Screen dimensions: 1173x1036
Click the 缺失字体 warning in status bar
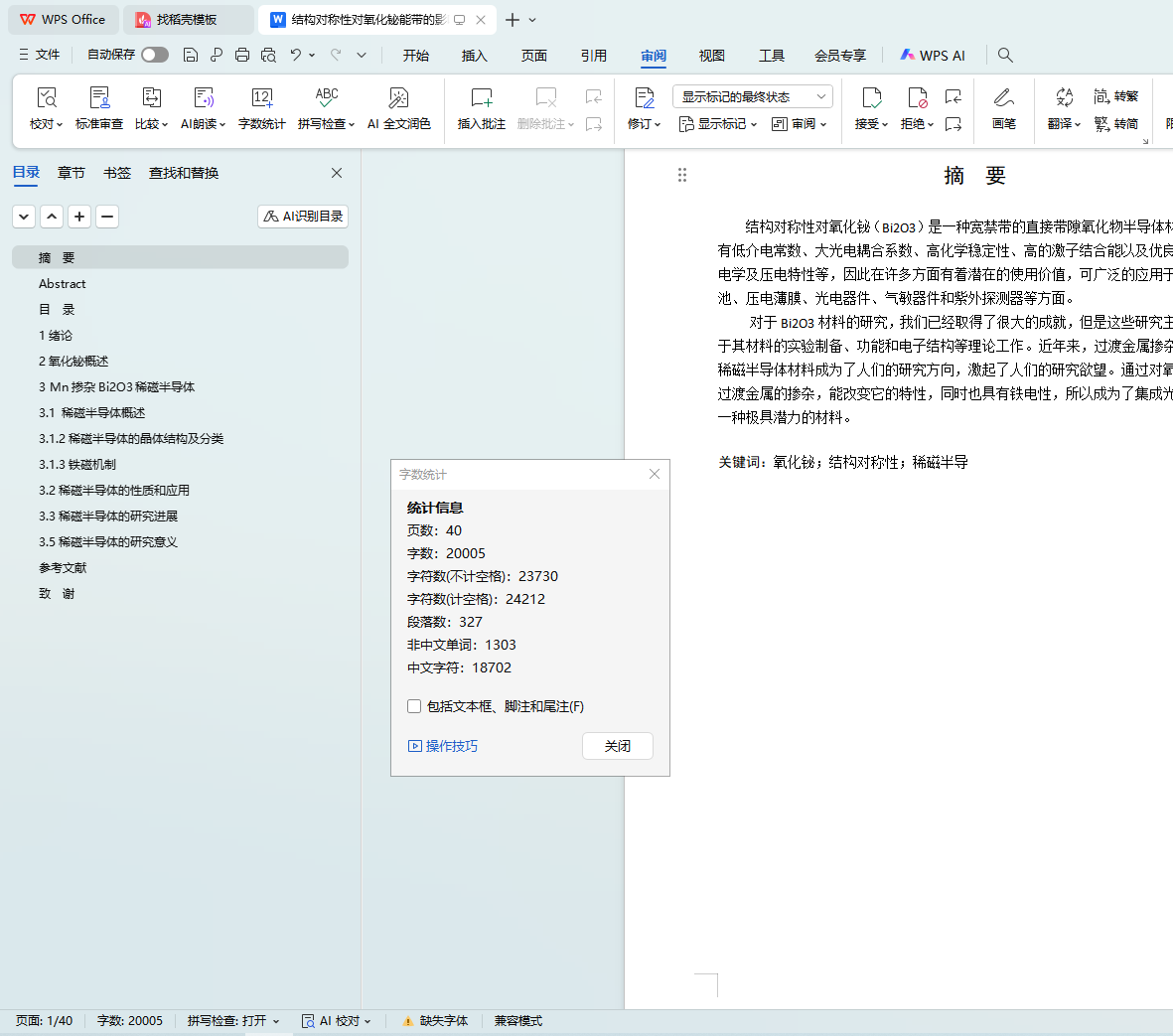tap(434, 1020)
